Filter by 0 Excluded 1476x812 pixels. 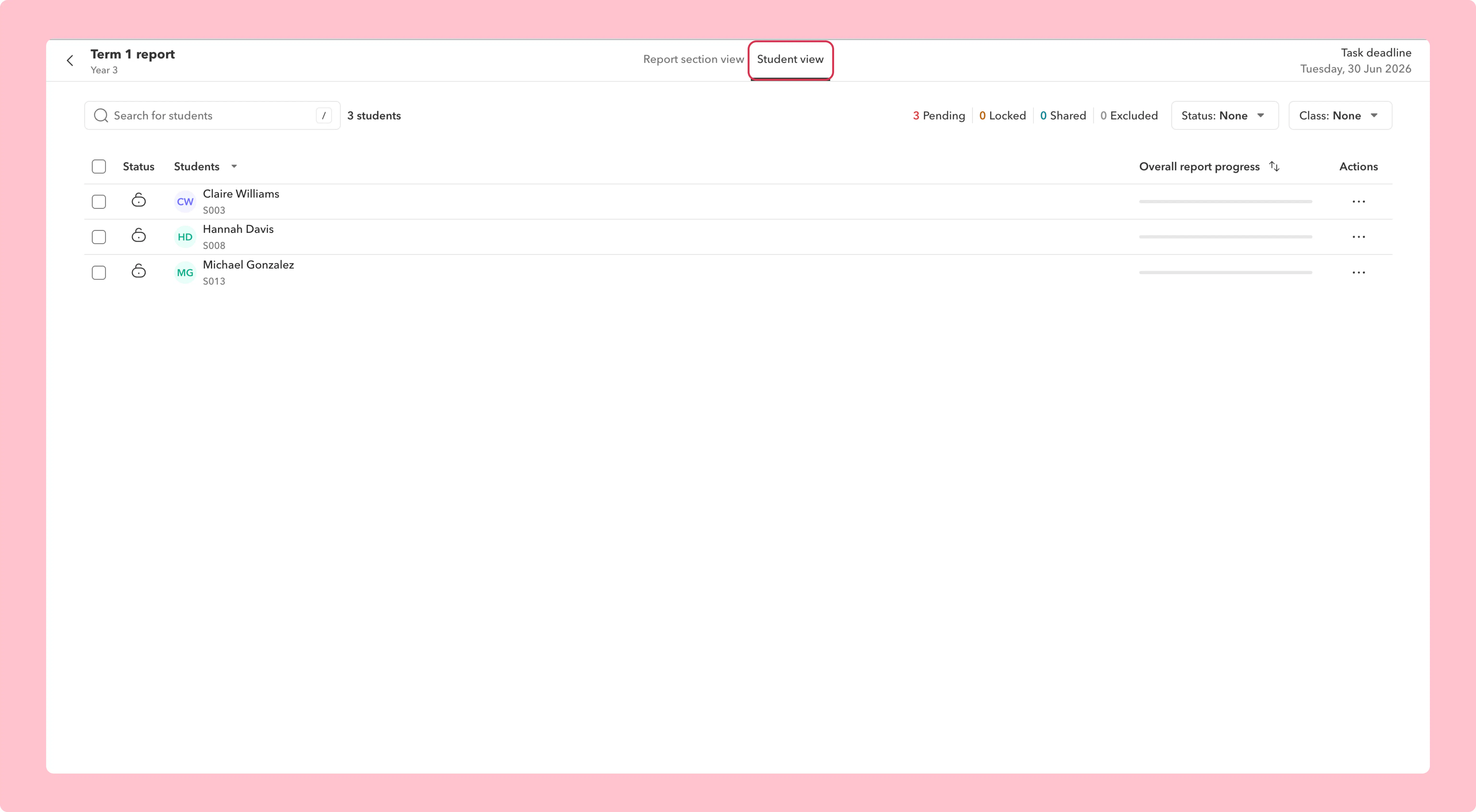[x=1129, y=116]
